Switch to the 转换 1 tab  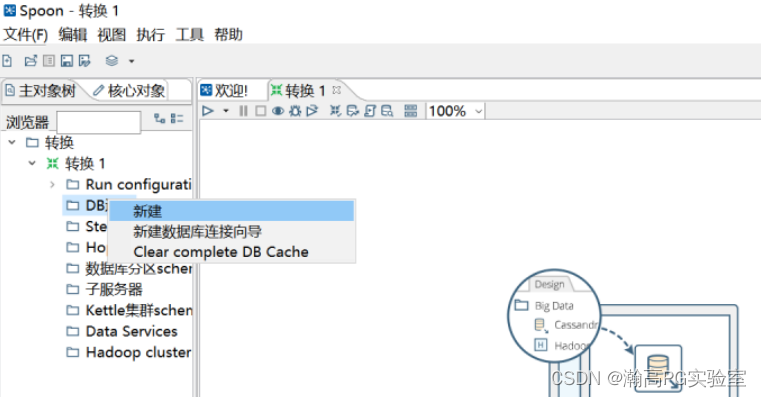[x=304, y=91]
